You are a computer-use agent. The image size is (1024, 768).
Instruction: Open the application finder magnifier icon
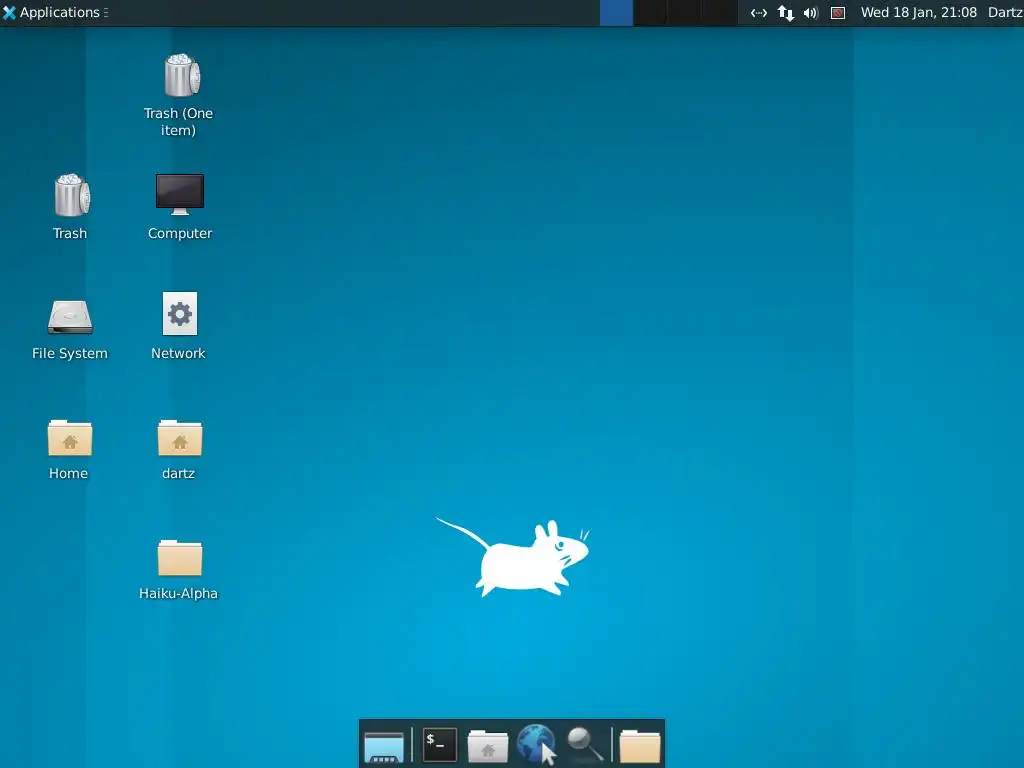(x=584, y=745)
